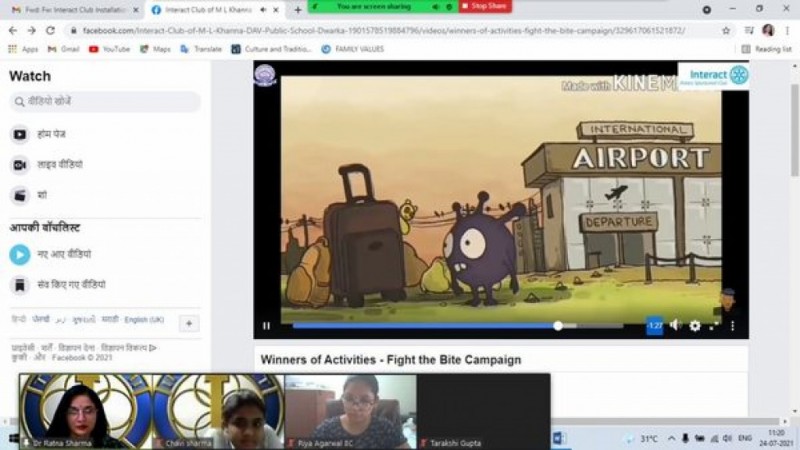The image size is (800, 450).
Task: Mute the video volume icon
Action: (x=676, y=325)
